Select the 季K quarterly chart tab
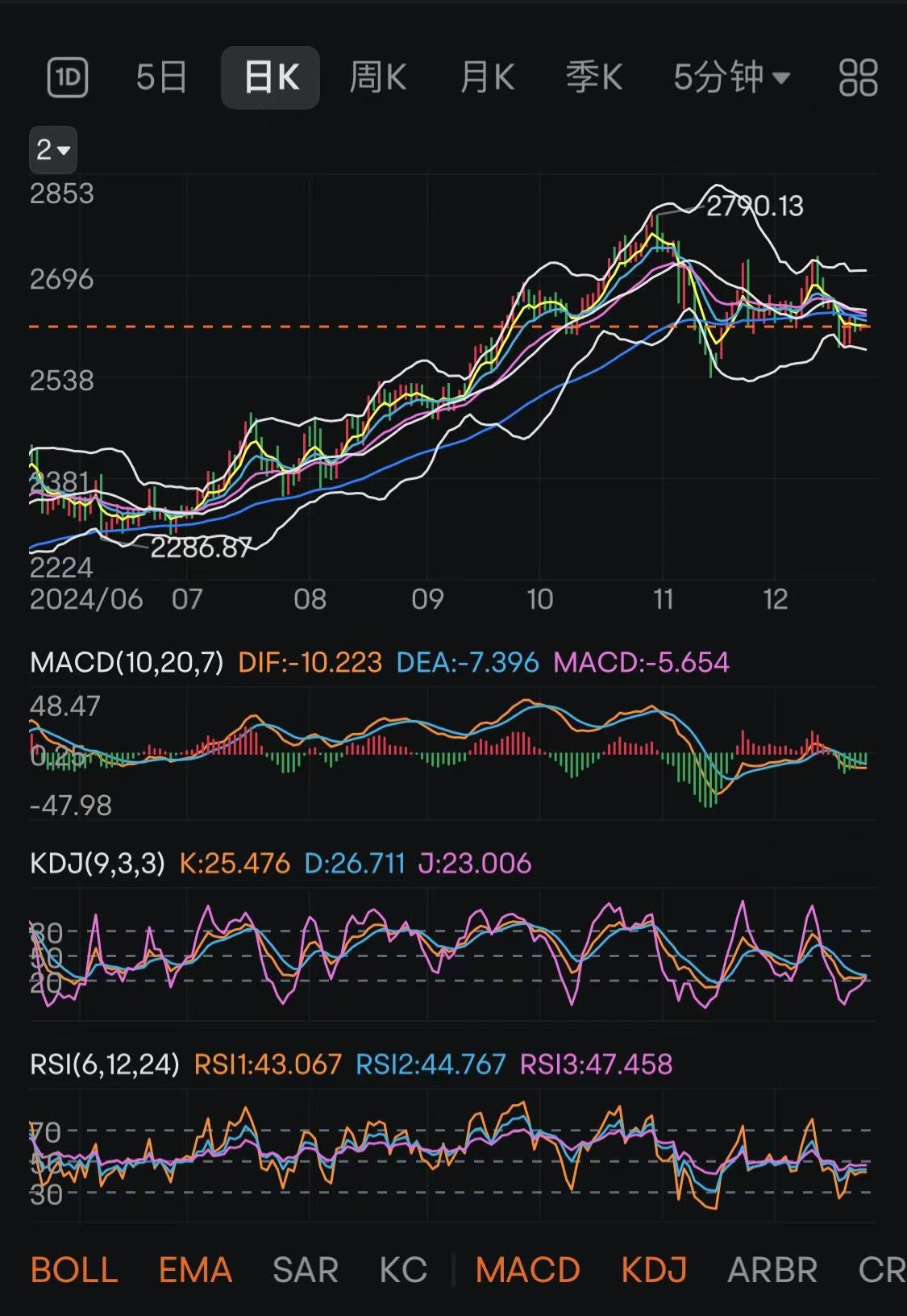 click(x=594, y=77)
